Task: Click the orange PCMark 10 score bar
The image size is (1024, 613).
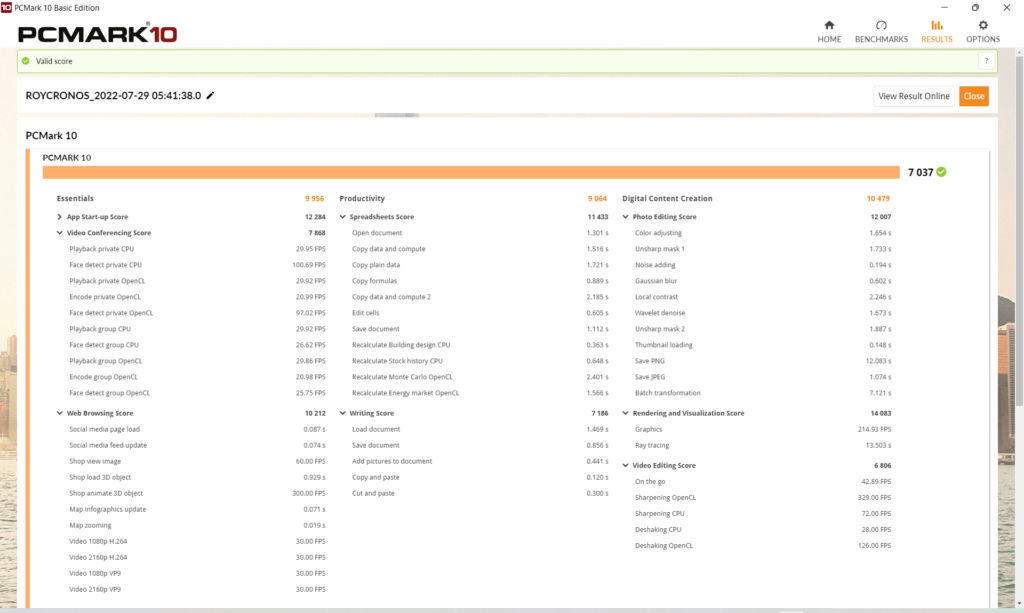Action: click(x=471, y=172)
